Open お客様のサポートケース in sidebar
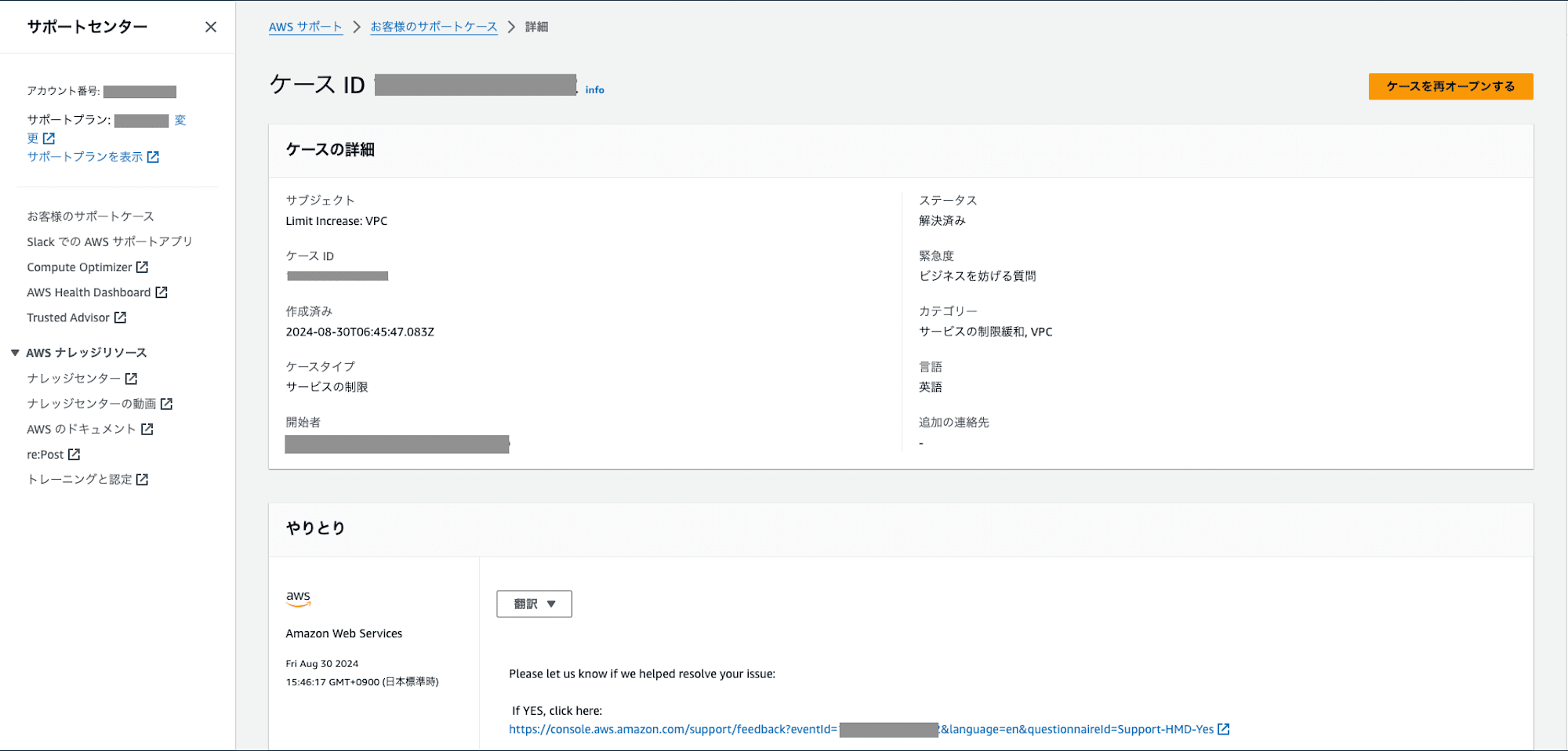The image size is (1568, 751). point(90,216)
